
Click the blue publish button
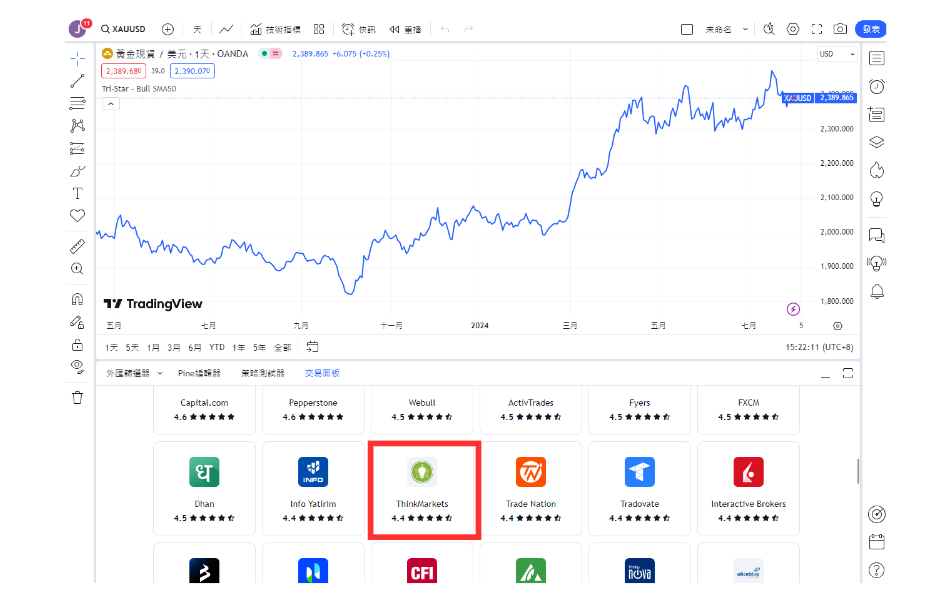(x=871, y=29)
